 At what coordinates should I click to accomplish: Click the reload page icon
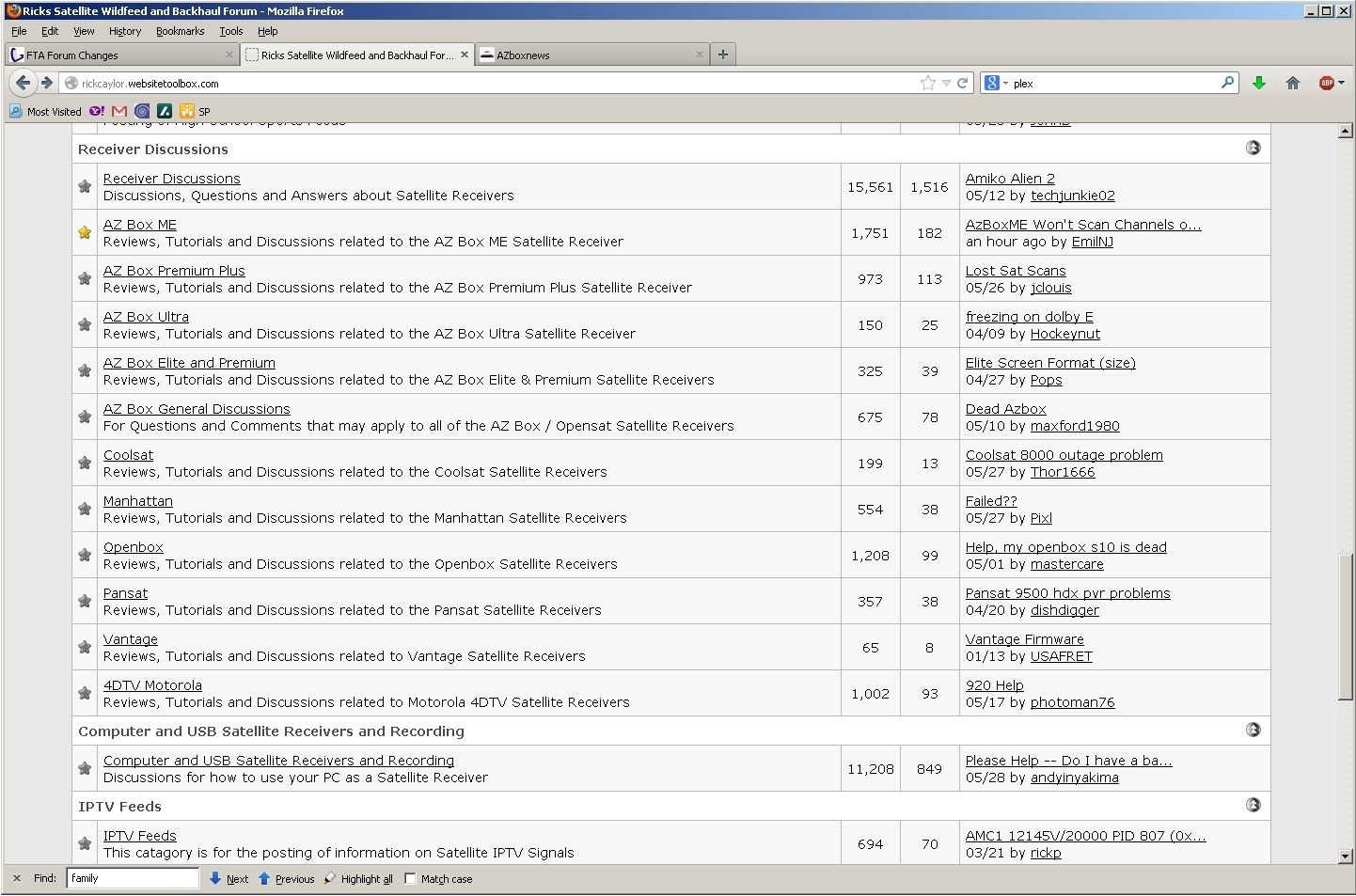[963, 83]
